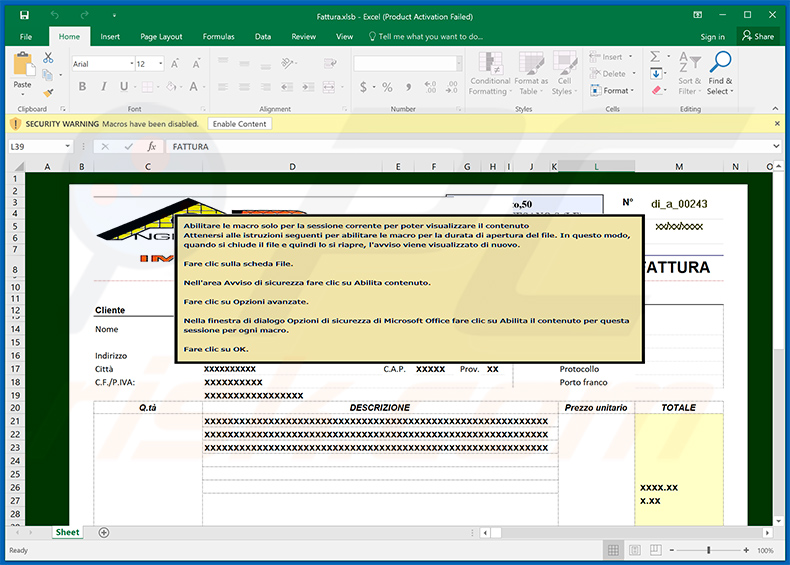
Task: Click the Copy icon
Action: (x=48, y=75)
